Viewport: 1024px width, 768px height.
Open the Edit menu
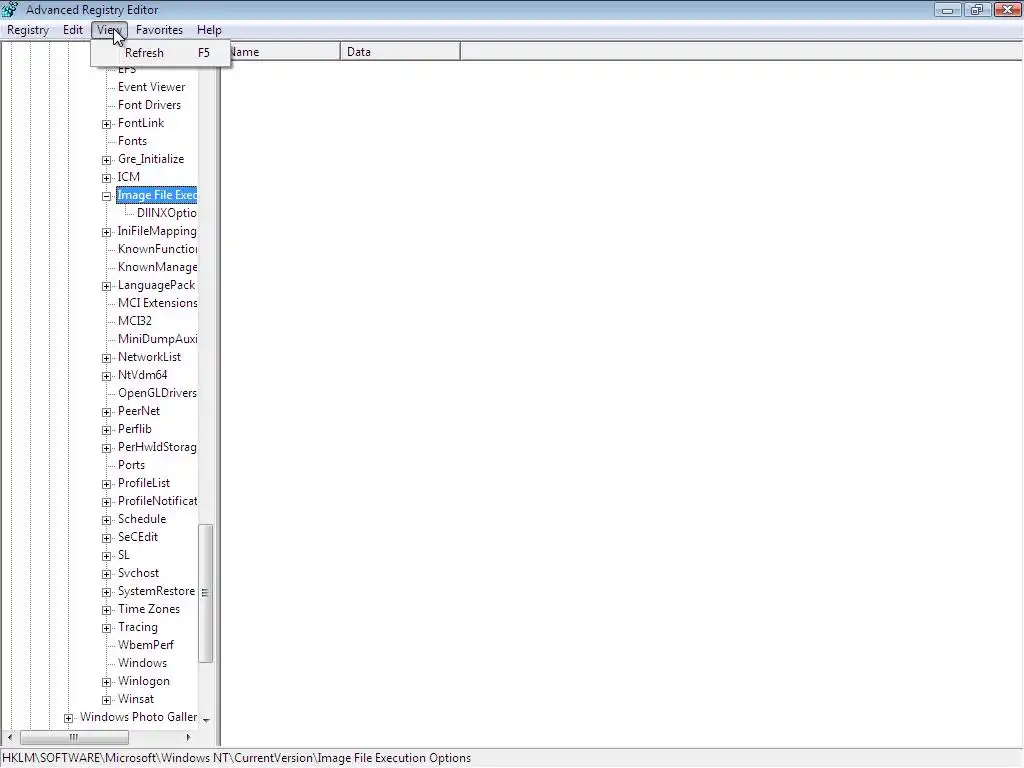point(72,30)
